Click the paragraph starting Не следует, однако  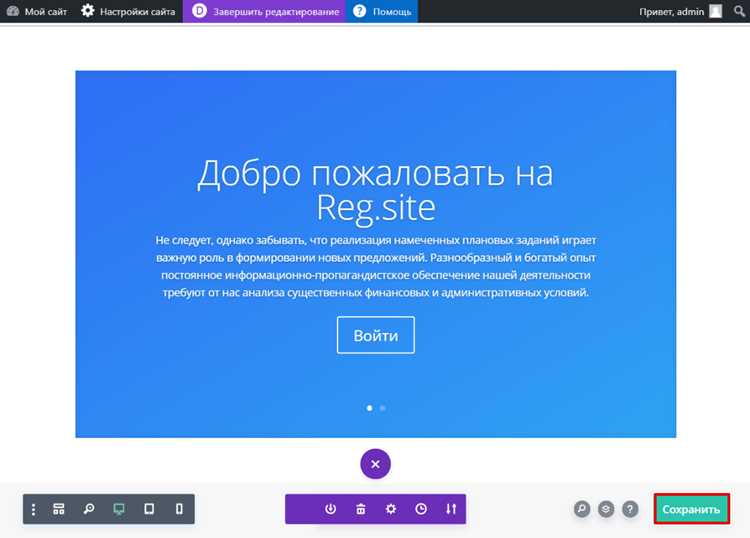(375, 266)
